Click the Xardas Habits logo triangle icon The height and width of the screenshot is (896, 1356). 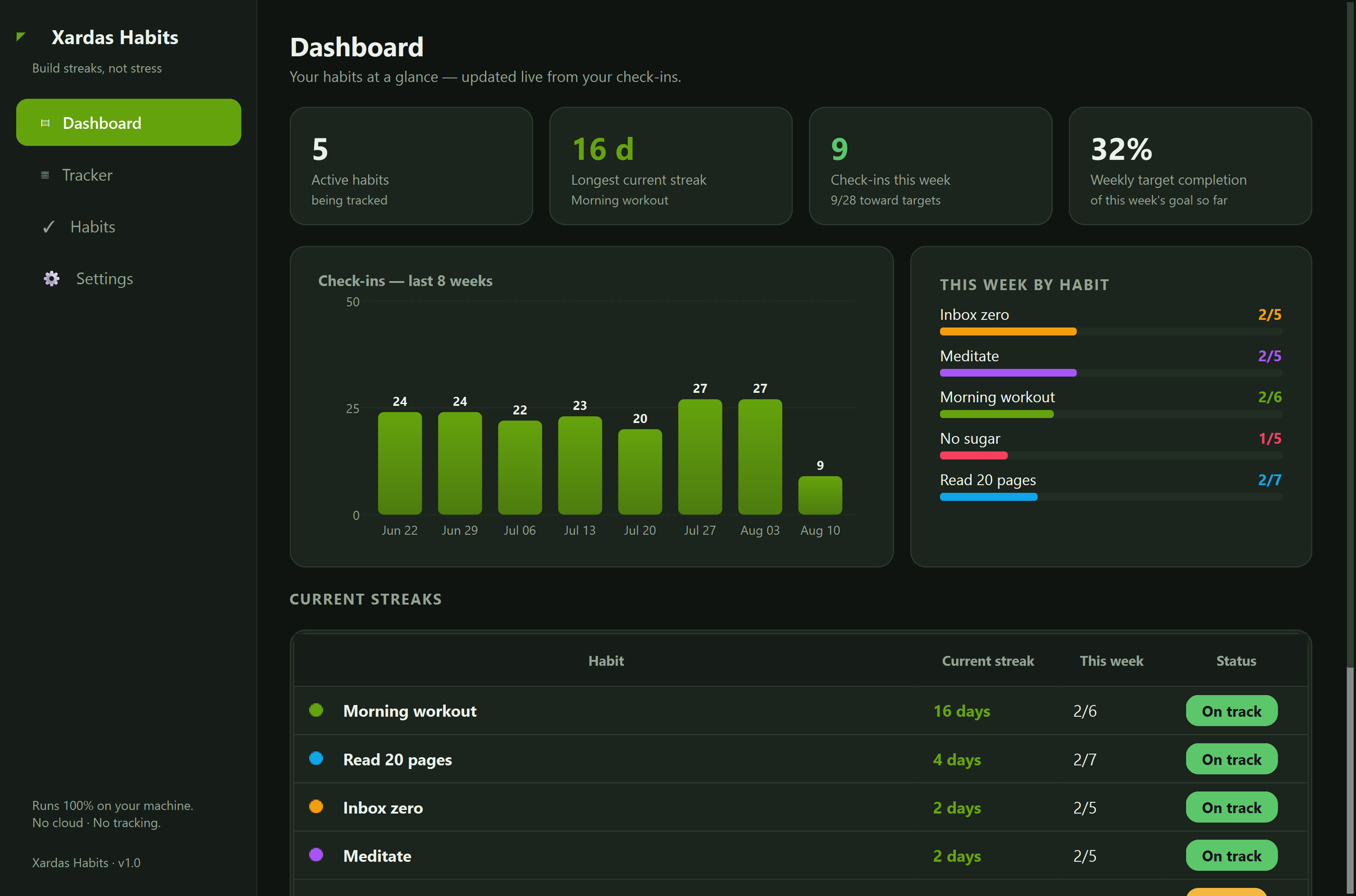pyautogui.click(x=21, y=36)
